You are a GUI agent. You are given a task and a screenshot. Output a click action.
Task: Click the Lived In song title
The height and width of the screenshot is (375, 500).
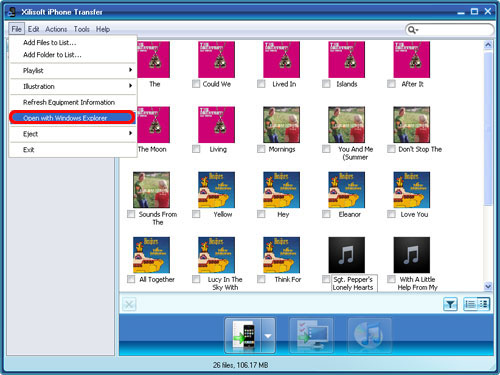[x=284, y=84]
